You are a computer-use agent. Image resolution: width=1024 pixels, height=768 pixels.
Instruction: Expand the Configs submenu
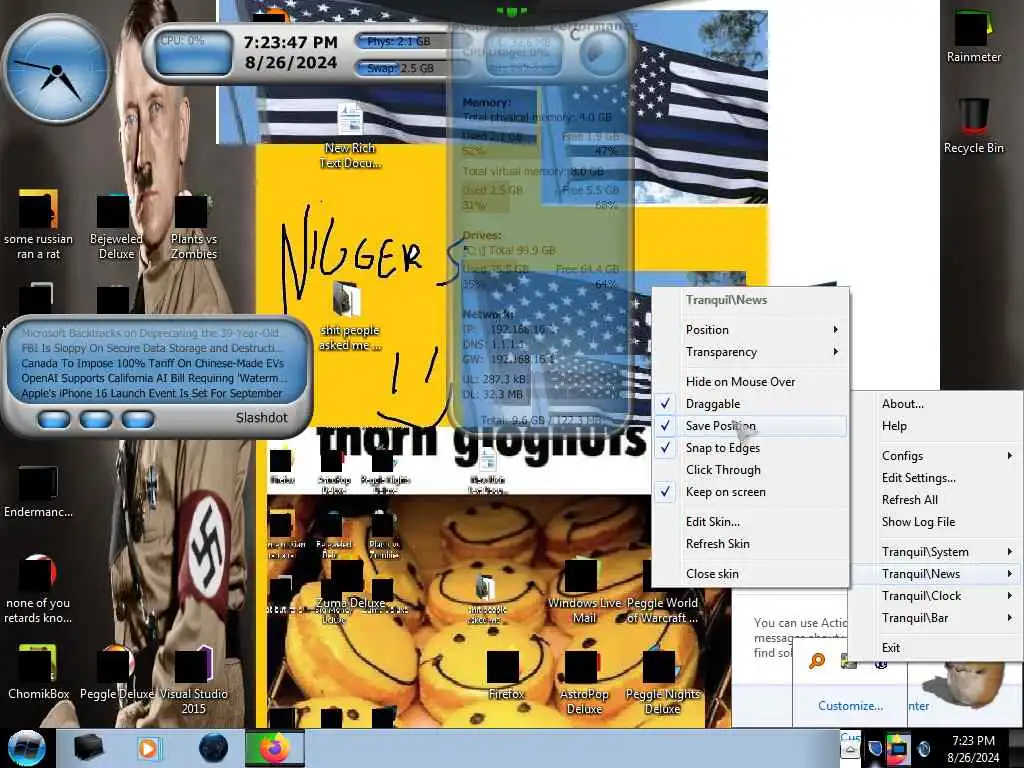937,456
